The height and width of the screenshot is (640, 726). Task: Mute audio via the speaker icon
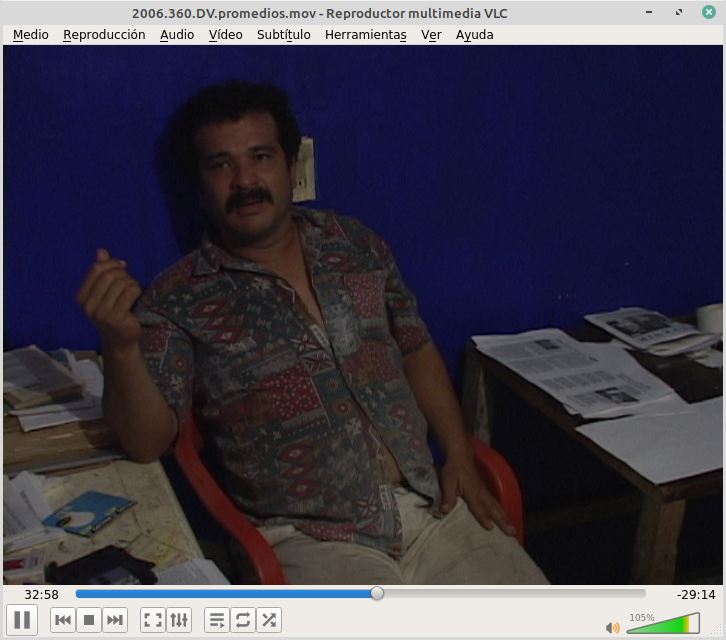613,627
